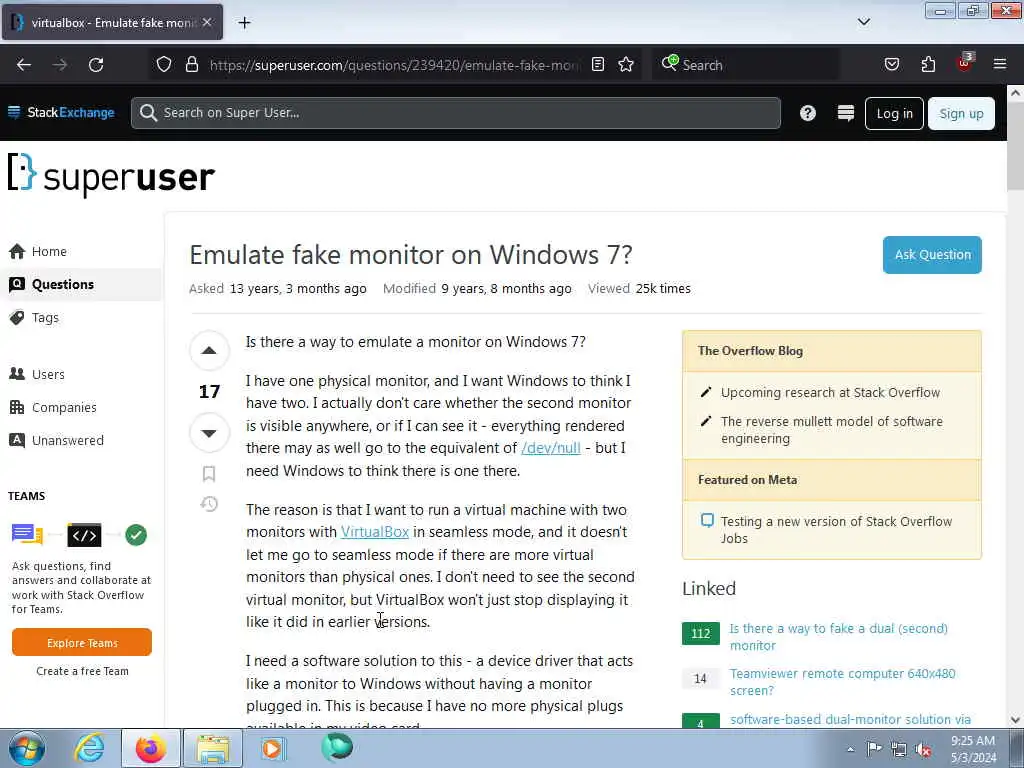Click the green vote count 112
This screenshot has width=1024, height=768.
pos(700,633)
